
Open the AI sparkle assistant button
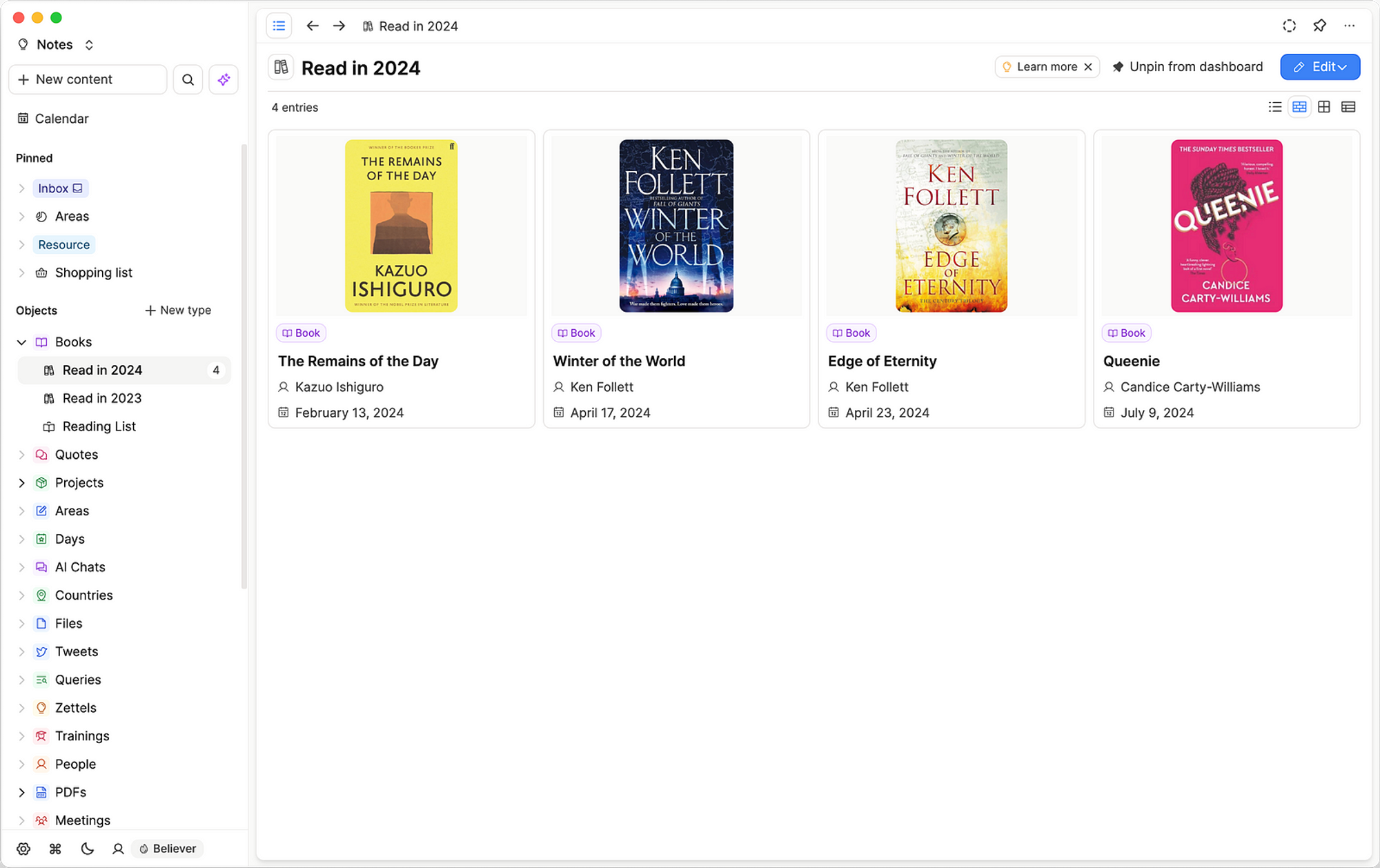(224, 80)
